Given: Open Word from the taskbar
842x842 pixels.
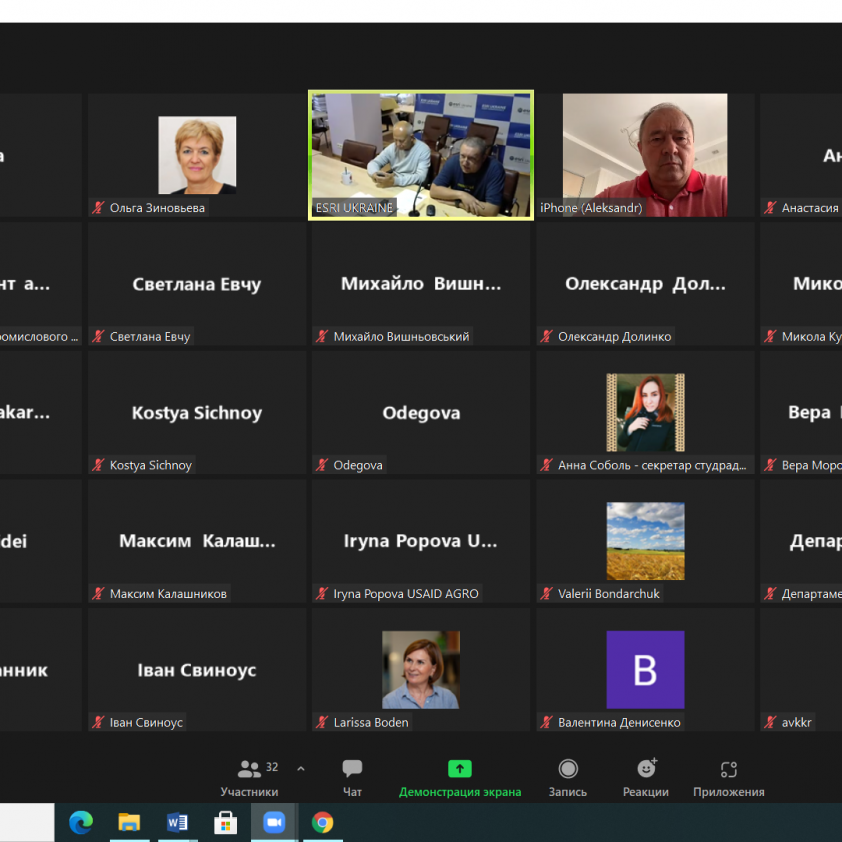Looking at the screenshot, I should [x=177, y=822].
